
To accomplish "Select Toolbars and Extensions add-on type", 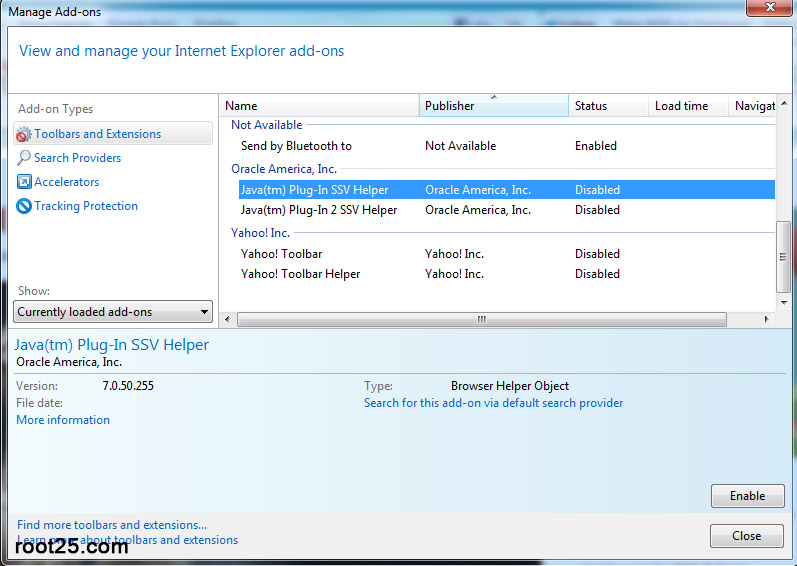I will pyautogui.click(x=113, y=134).
